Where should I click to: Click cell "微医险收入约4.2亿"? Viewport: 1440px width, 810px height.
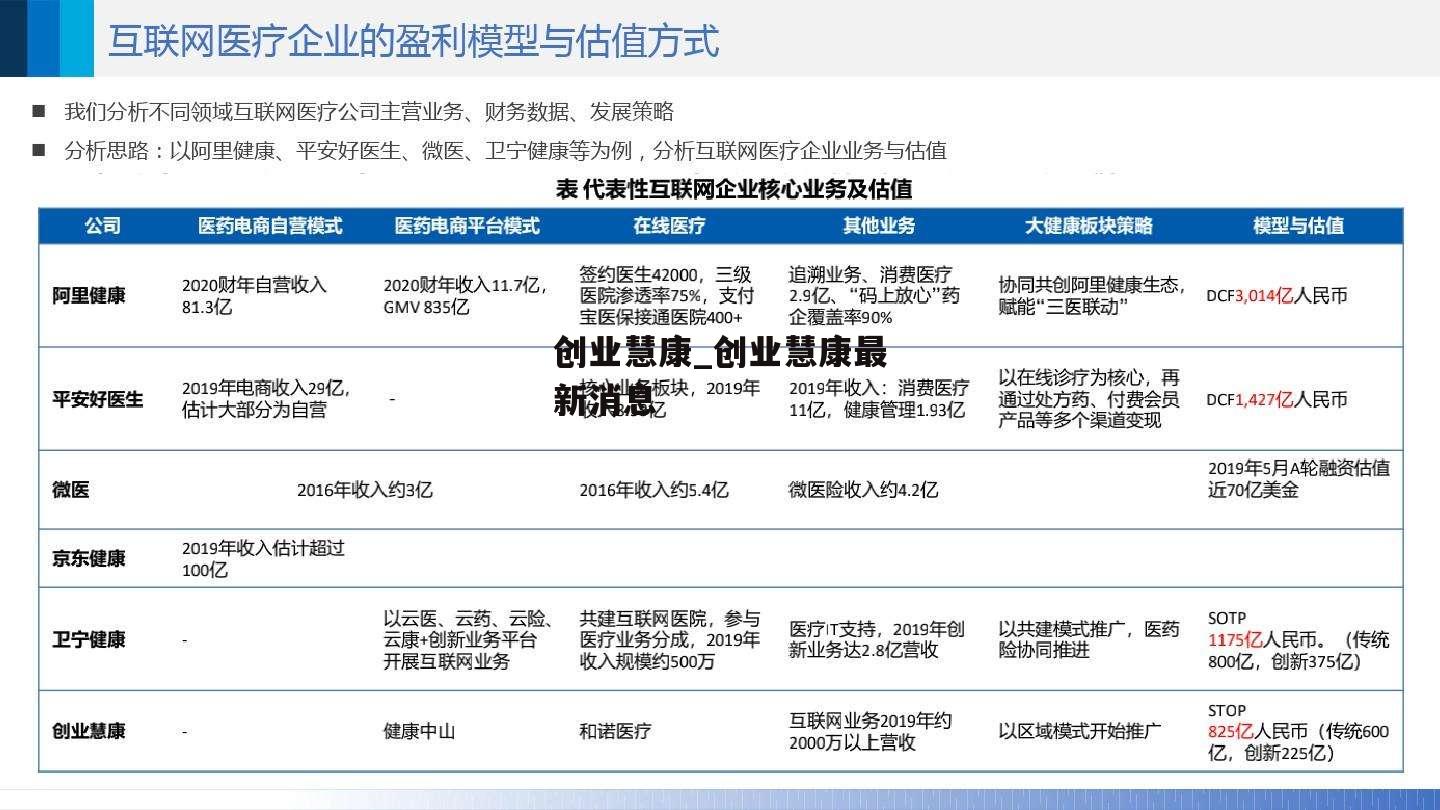[x=863, y=490]
